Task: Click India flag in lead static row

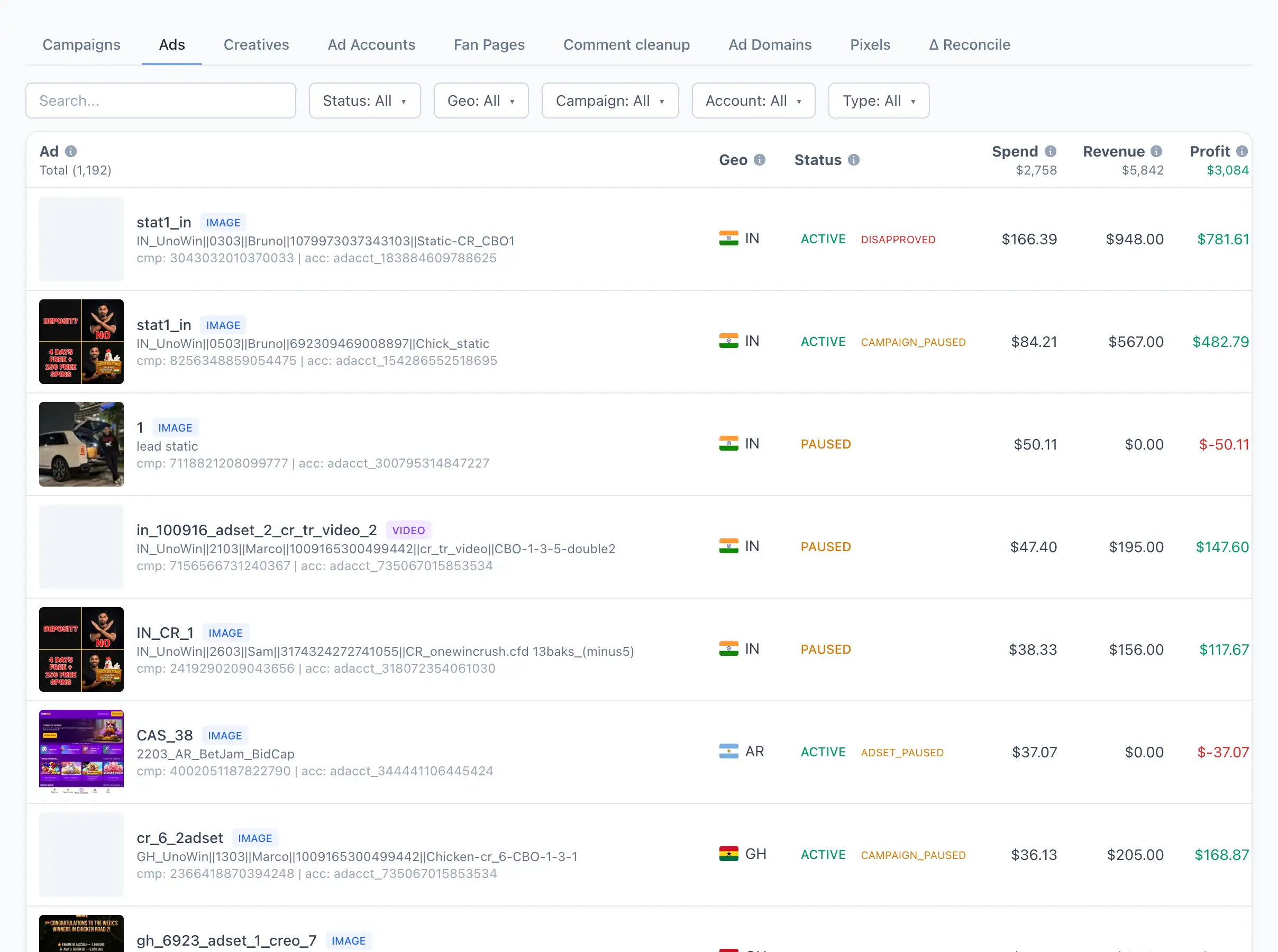Action: pyautogui.click(x=728, y=444)
